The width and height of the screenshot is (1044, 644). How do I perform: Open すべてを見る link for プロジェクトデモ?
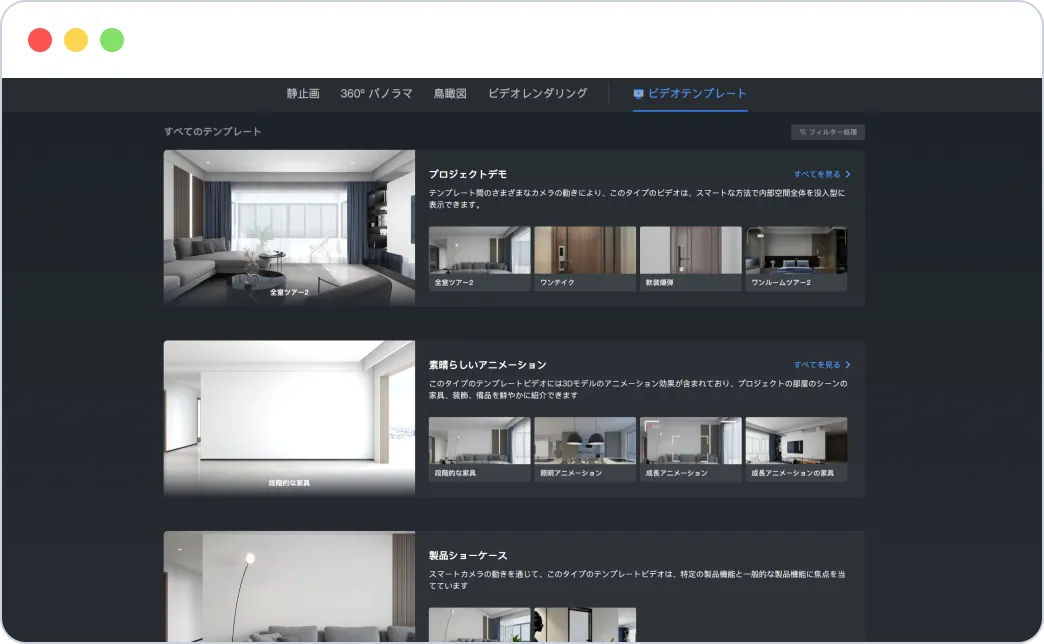point(822,174)
